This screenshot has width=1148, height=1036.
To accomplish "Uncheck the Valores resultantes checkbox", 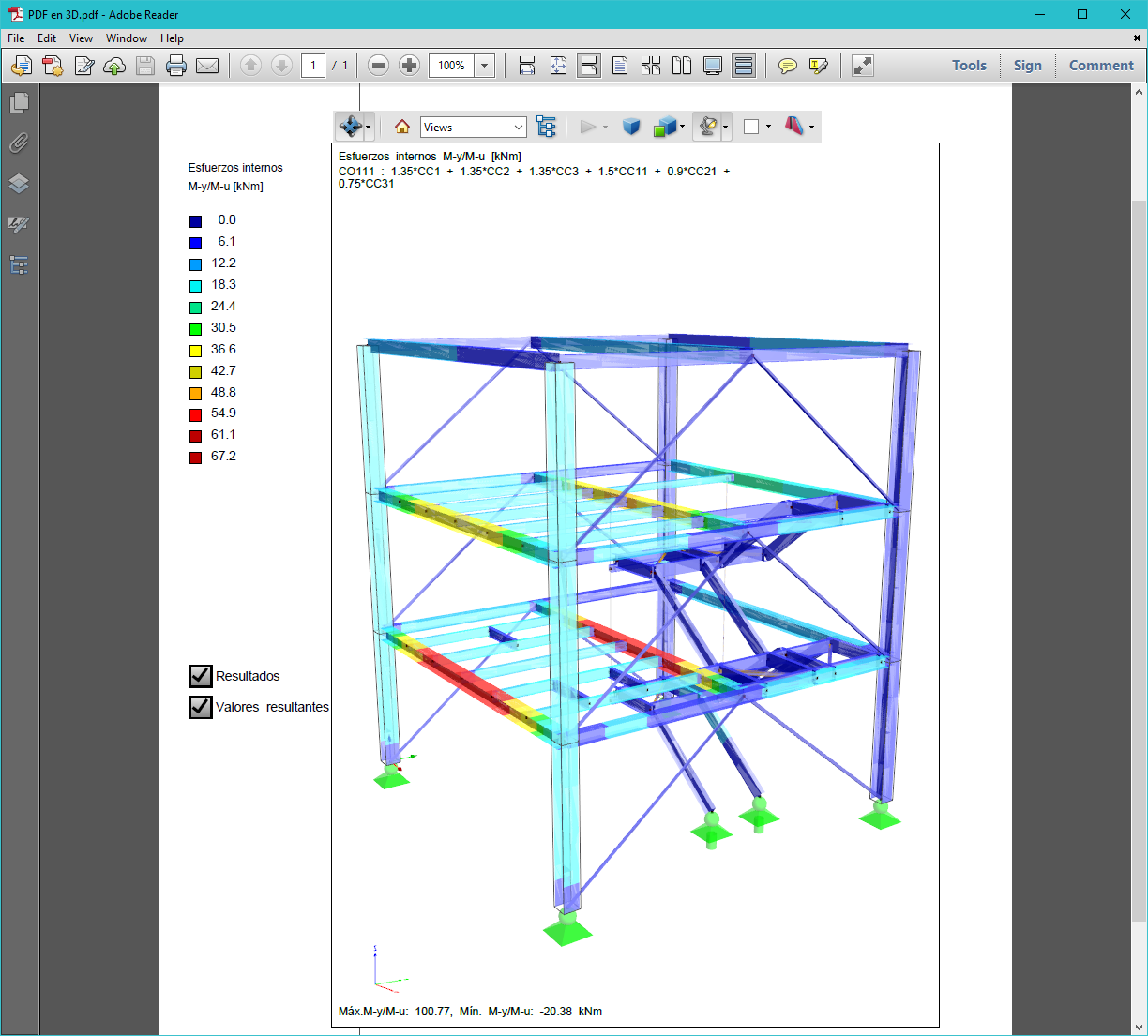I will pyautogui.click(x=200, y=707).
